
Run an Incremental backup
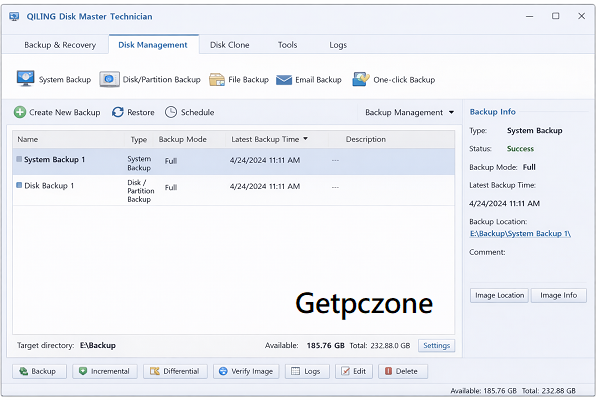(105, 371)
